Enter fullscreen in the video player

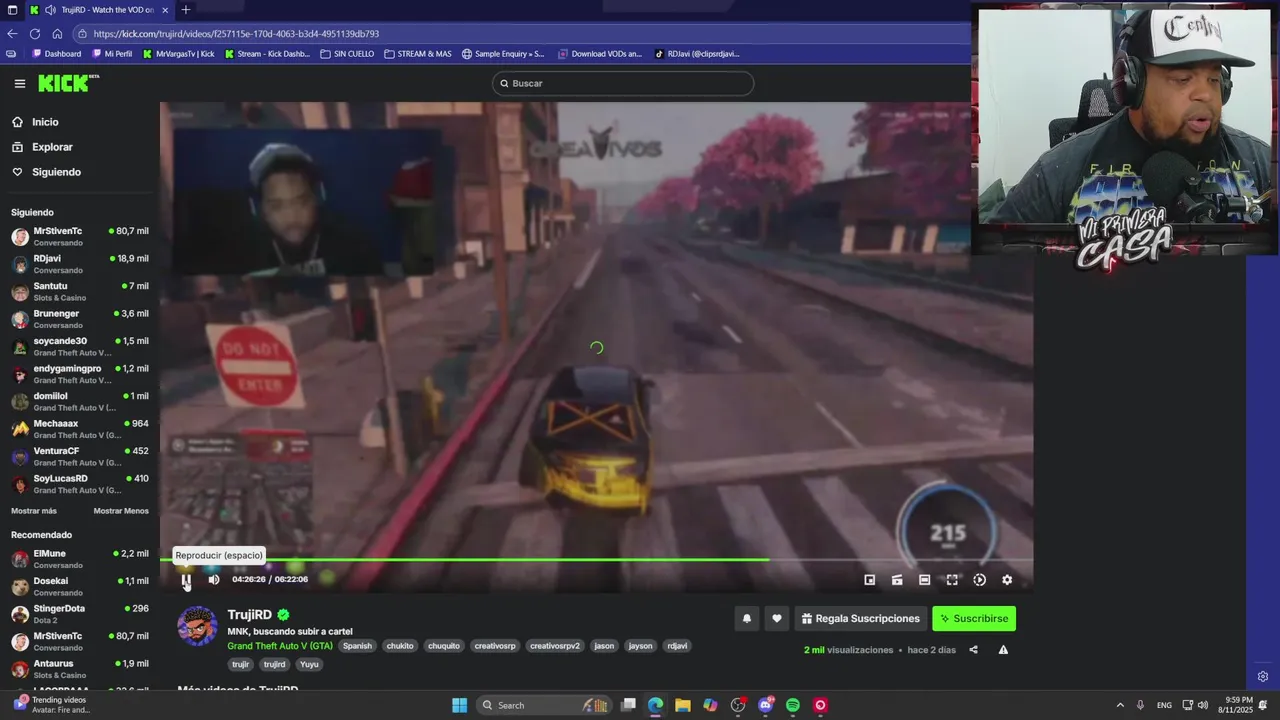[x=952, y=580]
